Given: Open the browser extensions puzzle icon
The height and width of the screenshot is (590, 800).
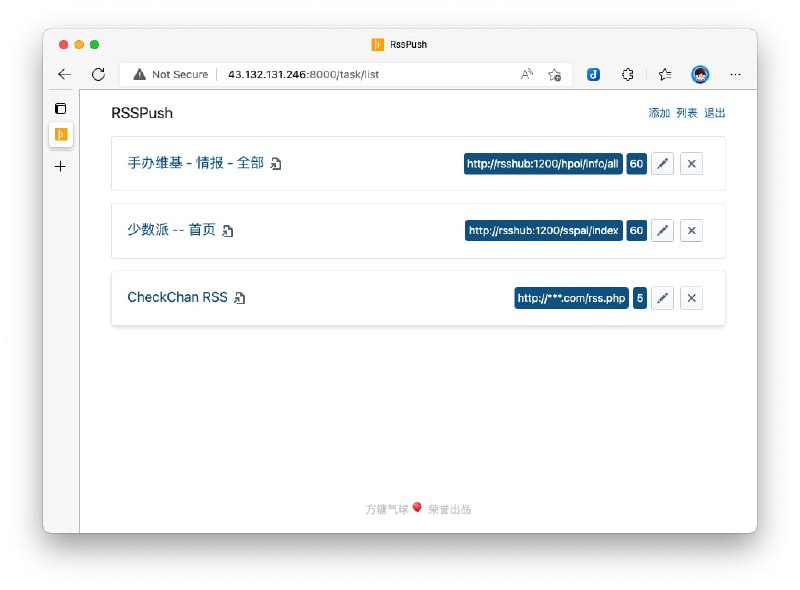Looking at the screenshot, I should coord(627,74).
